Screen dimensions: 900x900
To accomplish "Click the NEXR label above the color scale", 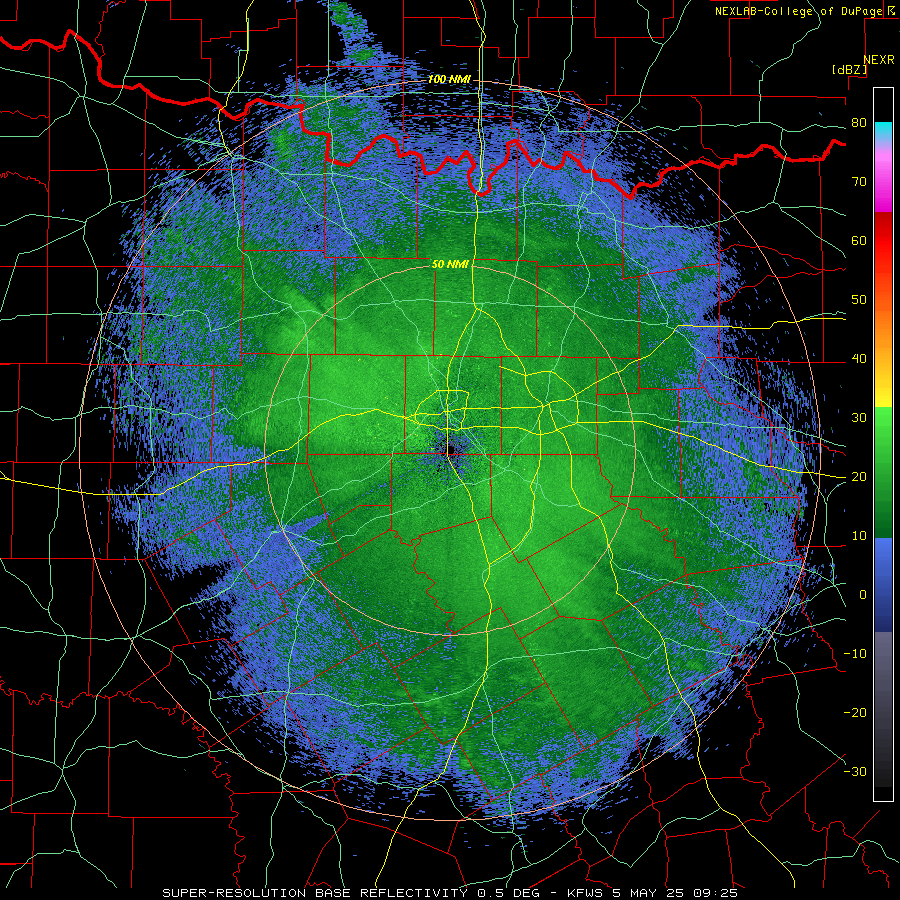I will 878,60.
